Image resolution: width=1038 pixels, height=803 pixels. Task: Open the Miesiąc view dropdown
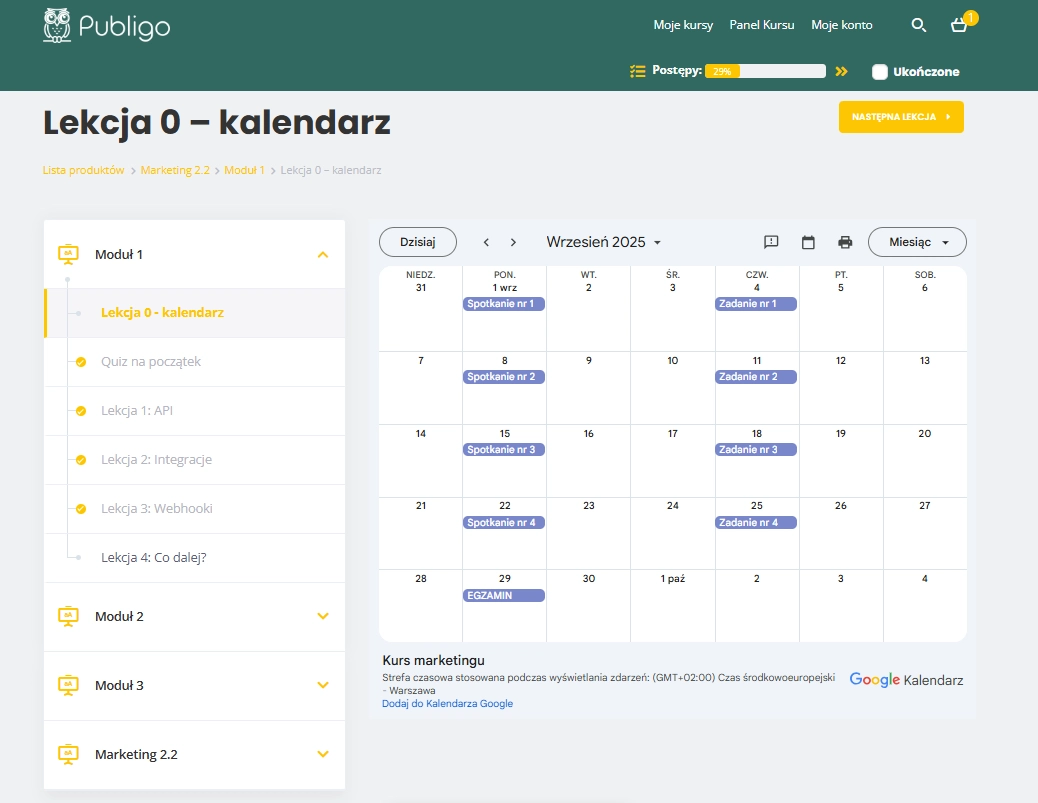[x=917, y=242]
